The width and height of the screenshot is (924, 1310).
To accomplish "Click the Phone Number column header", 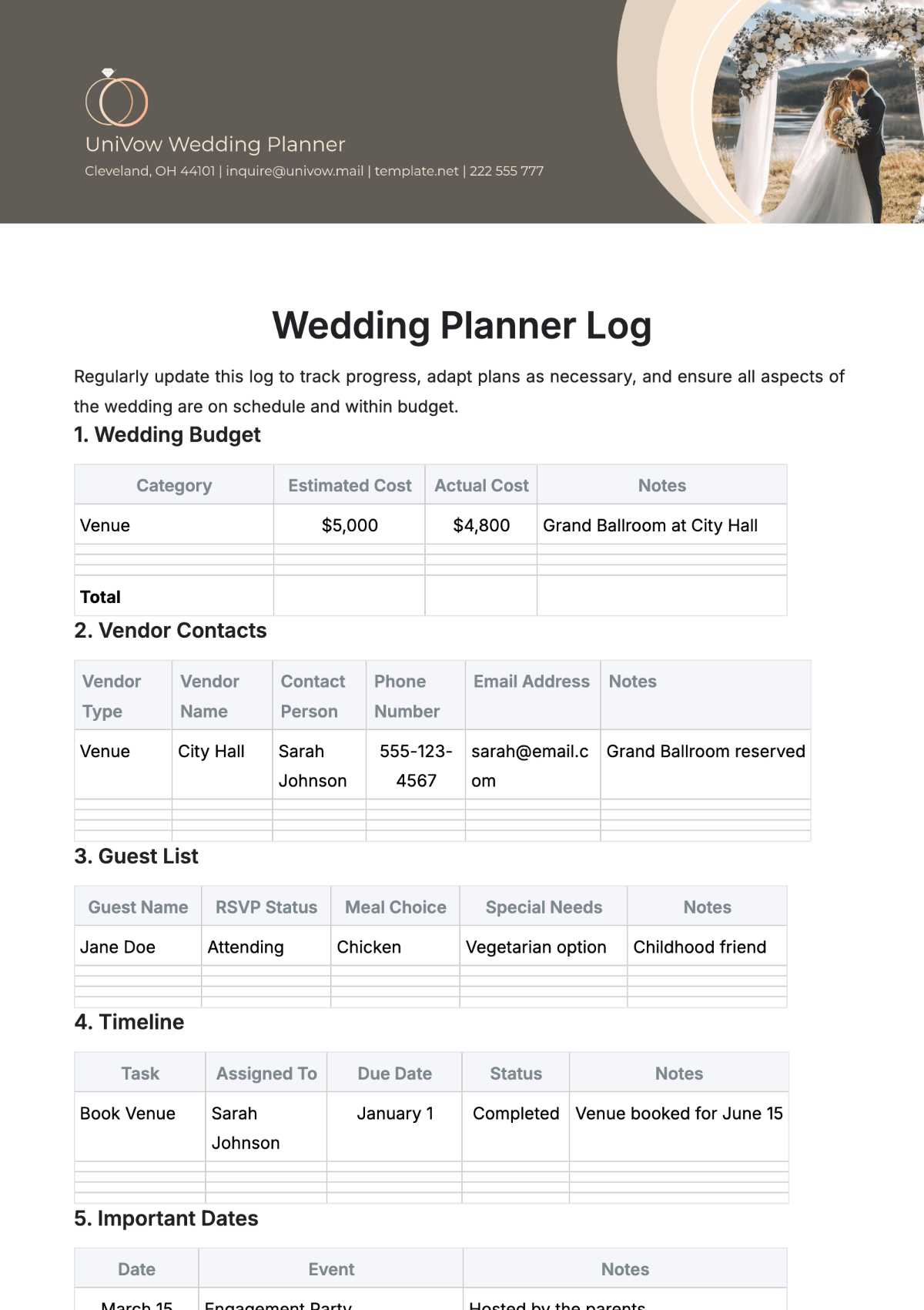I will point(416,696).
